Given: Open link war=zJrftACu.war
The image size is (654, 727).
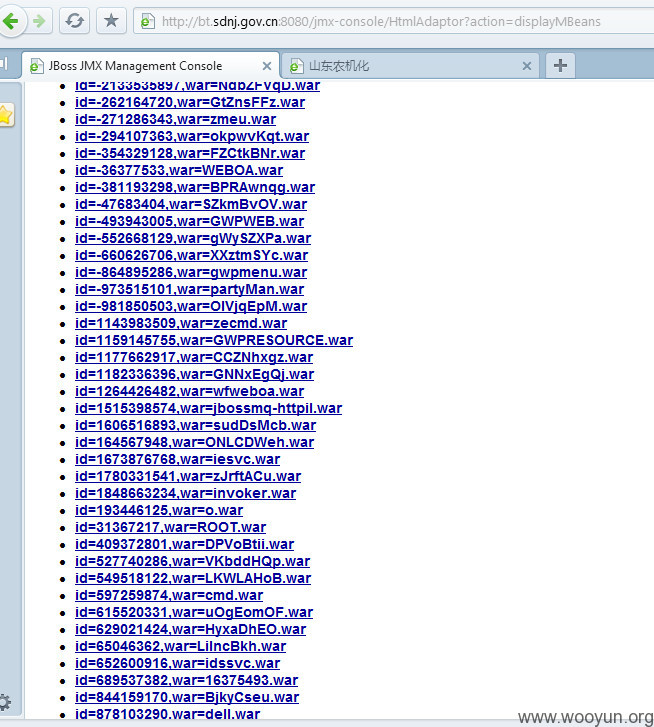Looking at the screenshot, I should (188, 476).
